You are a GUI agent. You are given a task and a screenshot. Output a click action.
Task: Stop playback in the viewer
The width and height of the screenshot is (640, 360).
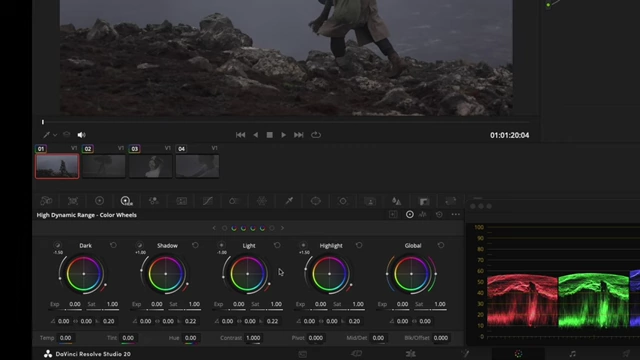(x=269, y=135)
